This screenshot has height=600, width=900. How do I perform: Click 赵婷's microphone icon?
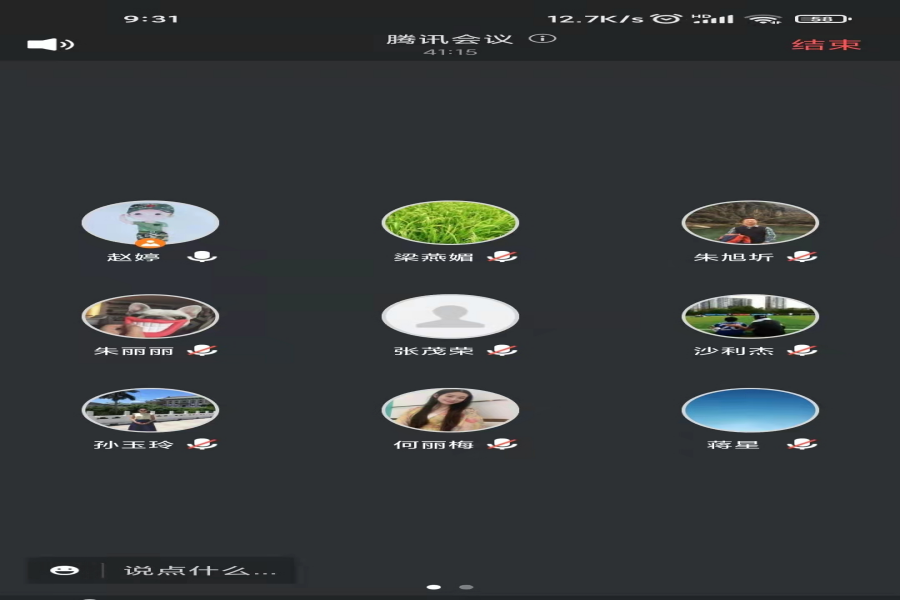[x=202, y=257]
